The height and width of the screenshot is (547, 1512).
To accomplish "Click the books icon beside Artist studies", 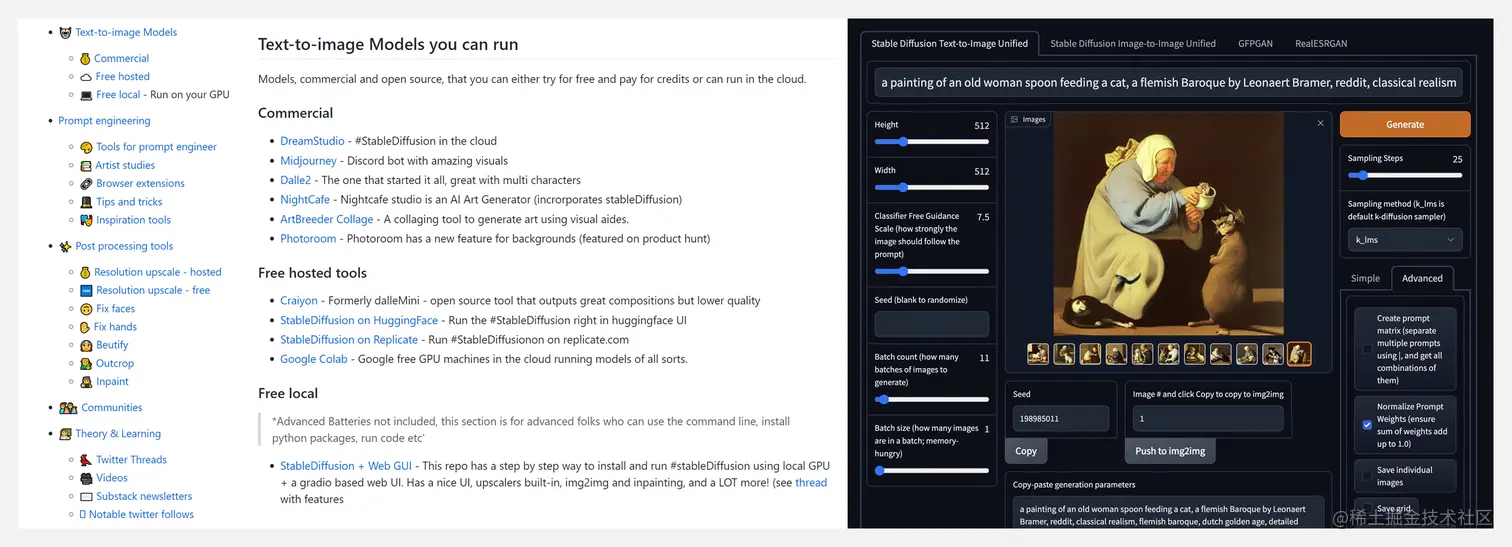I will [86, 165].
